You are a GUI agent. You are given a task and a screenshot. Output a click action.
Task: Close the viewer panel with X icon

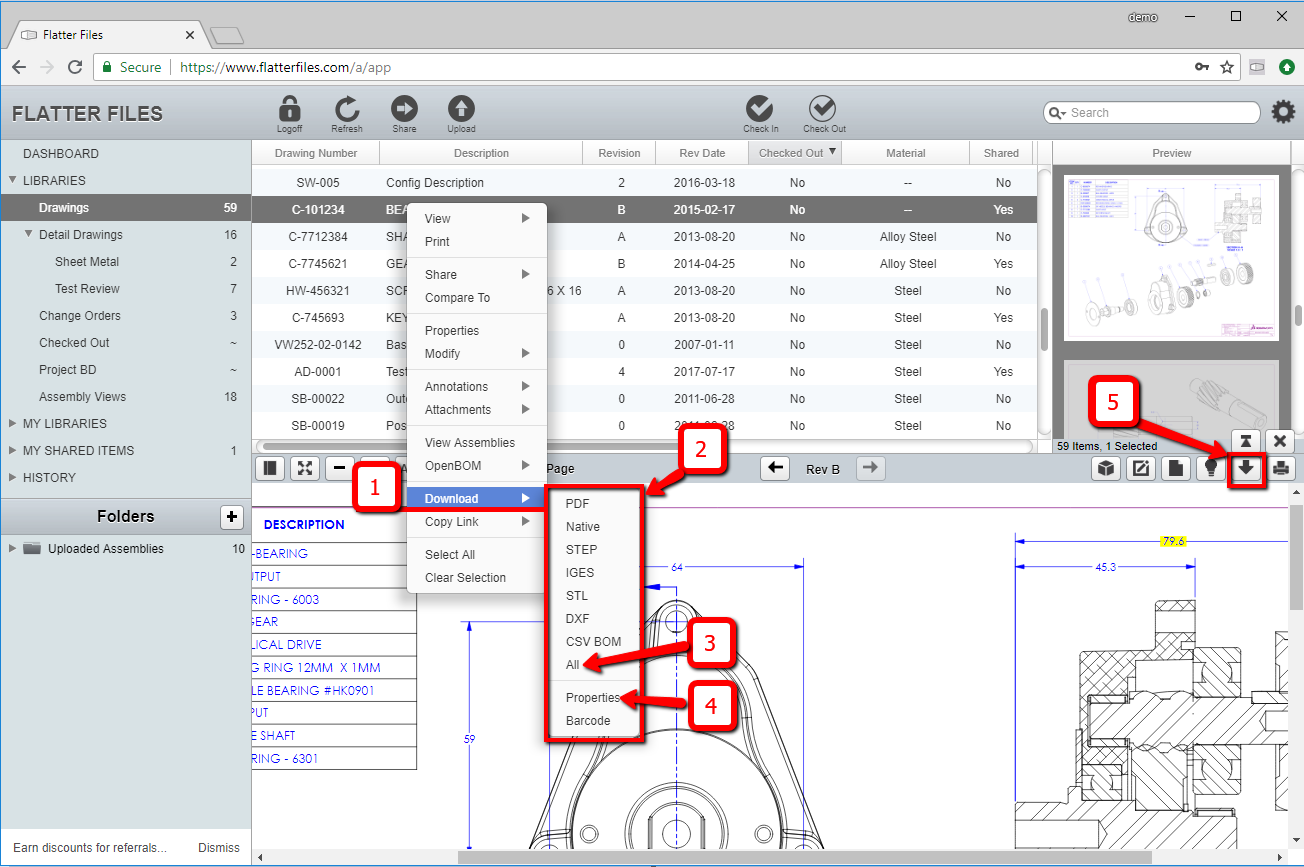(x=1281, y=441)
